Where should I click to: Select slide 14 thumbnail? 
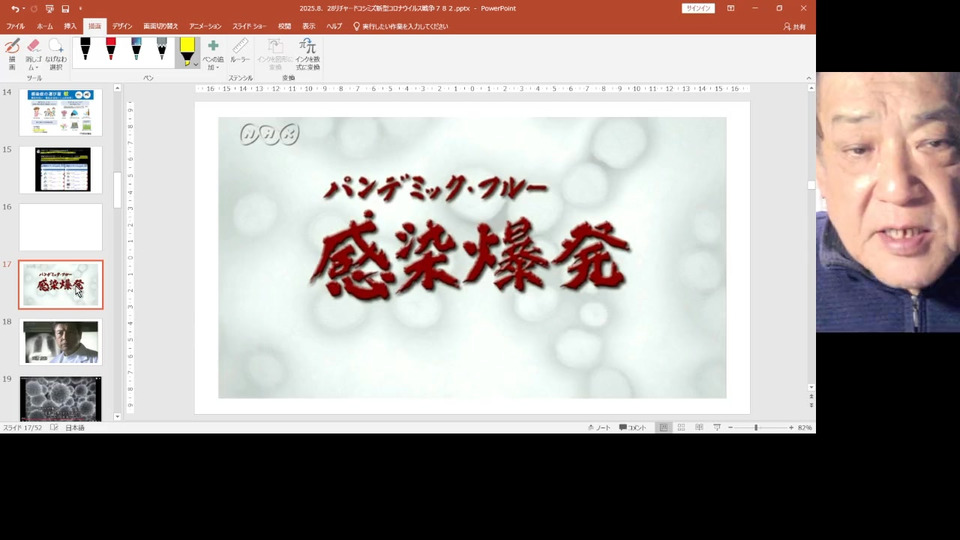coord(61,113)
